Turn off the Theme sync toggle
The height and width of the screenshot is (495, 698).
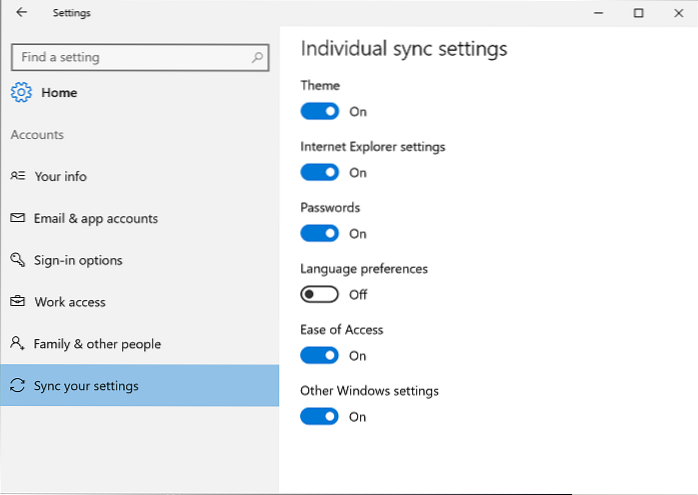(x=320, y=111)
